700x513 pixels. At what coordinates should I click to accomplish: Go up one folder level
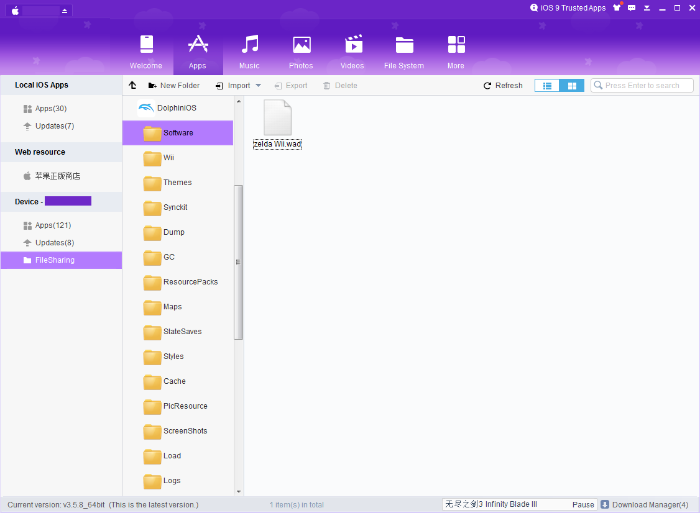(x=133, y=85)
